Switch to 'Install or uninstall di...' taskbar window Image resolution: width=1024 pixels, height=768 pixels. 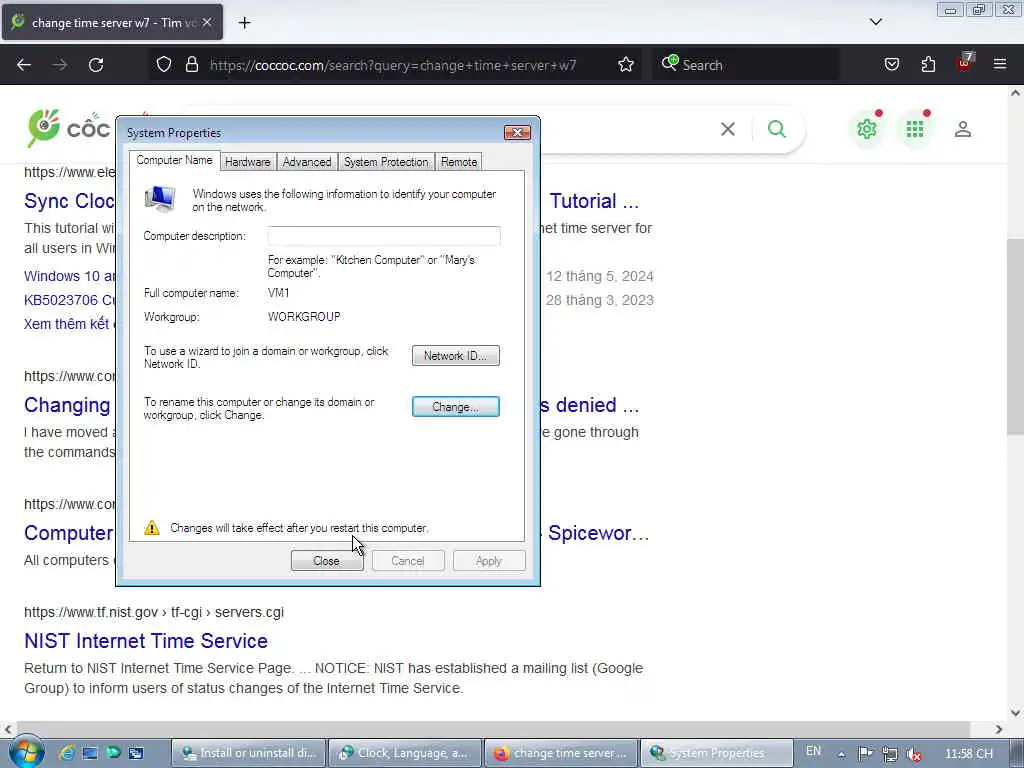[x=249, y=753]
